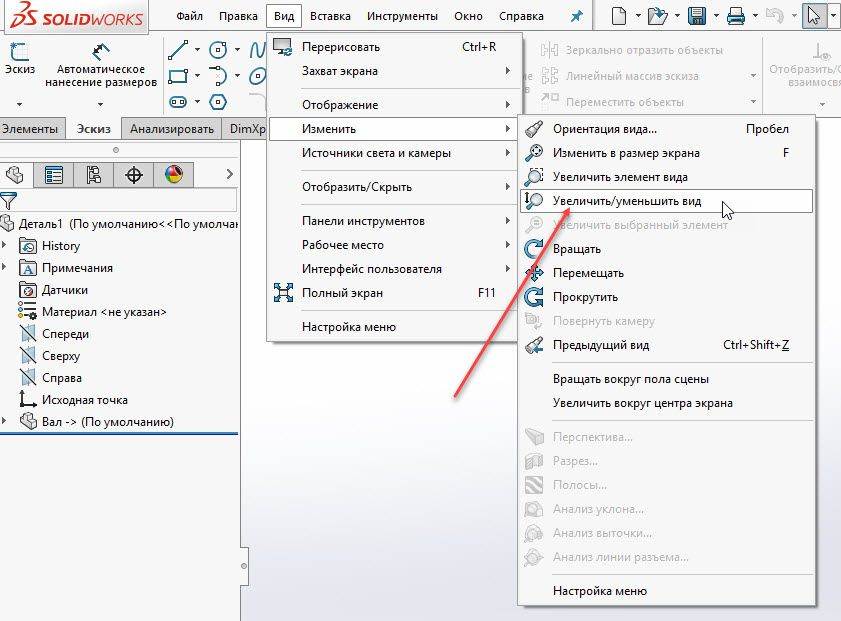The width and height of the screenshot is (841, 621).
Task: Expand the Примечания tree node
Action: pyautogui.click(x=4, y=267)
